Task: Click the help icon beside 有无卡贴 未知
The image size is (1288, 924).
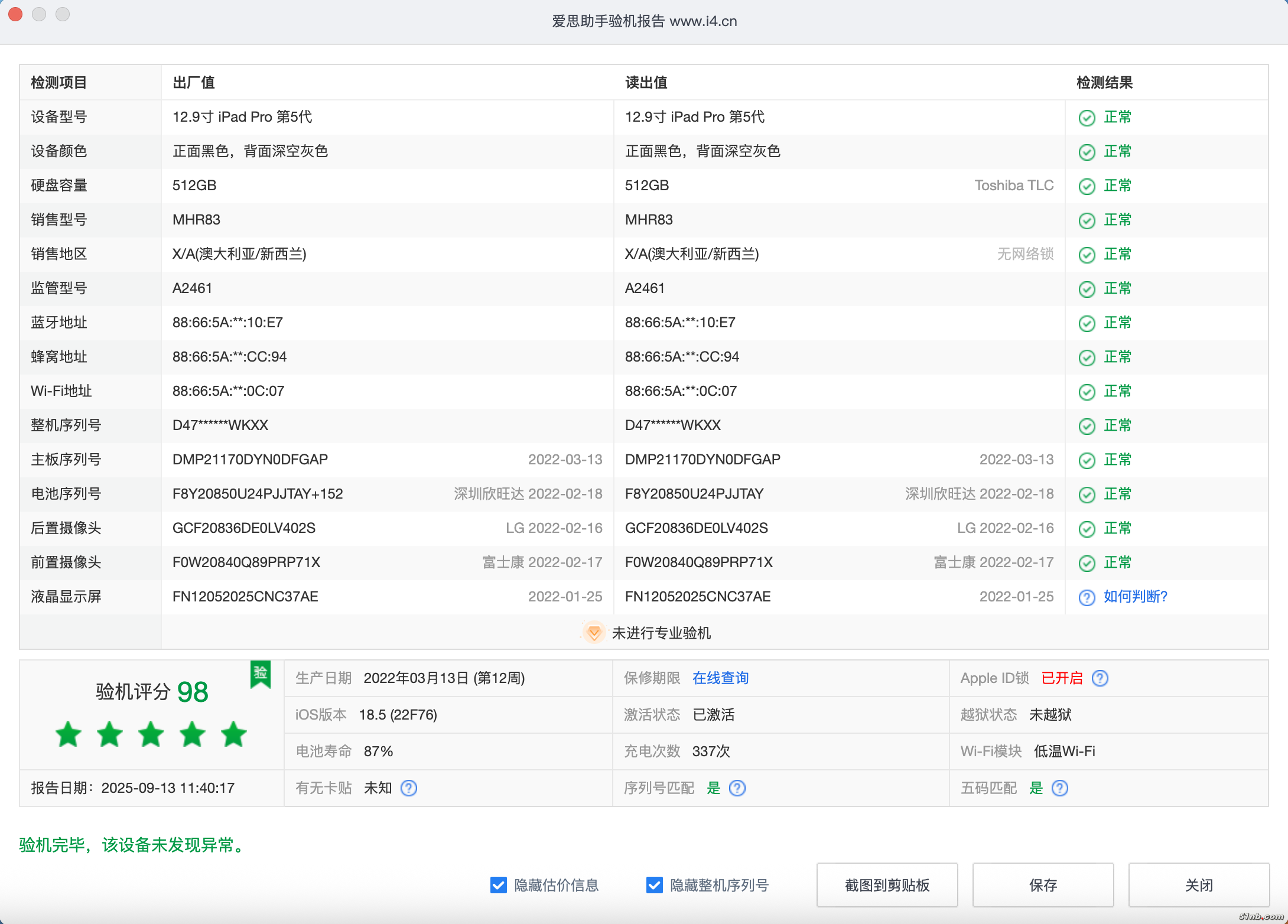Action: pos(409,788)
